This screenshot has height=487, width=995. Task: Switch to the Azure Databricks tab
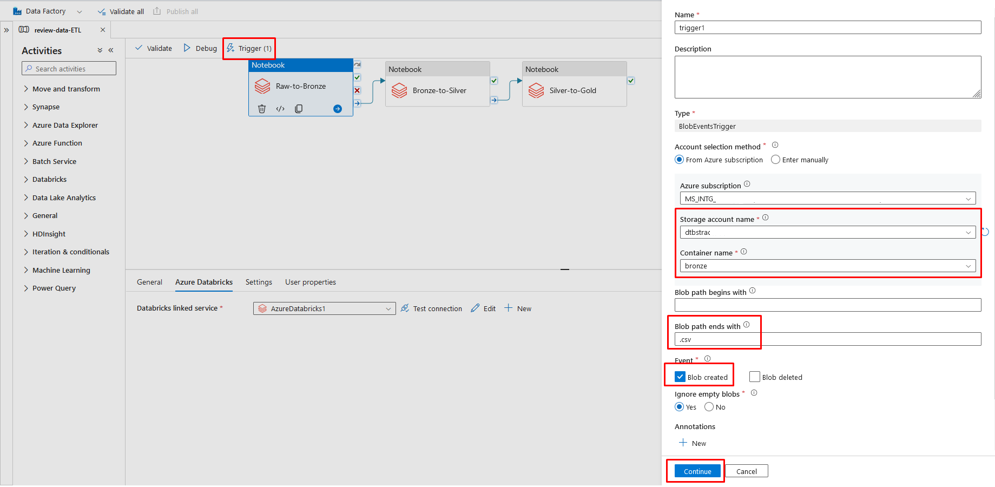click(x=204, y=282)
